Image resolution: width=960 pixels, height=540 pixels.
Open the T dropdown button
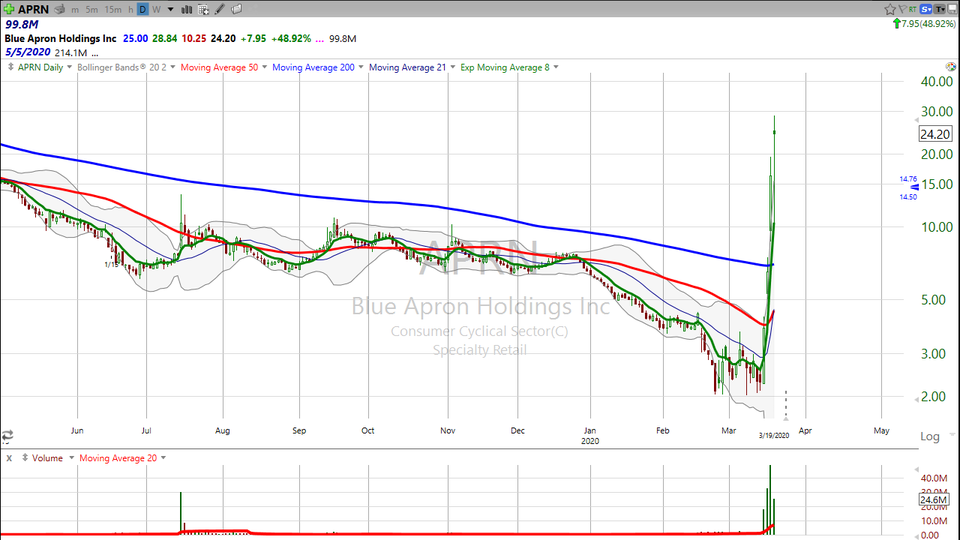tap(940, 9)
